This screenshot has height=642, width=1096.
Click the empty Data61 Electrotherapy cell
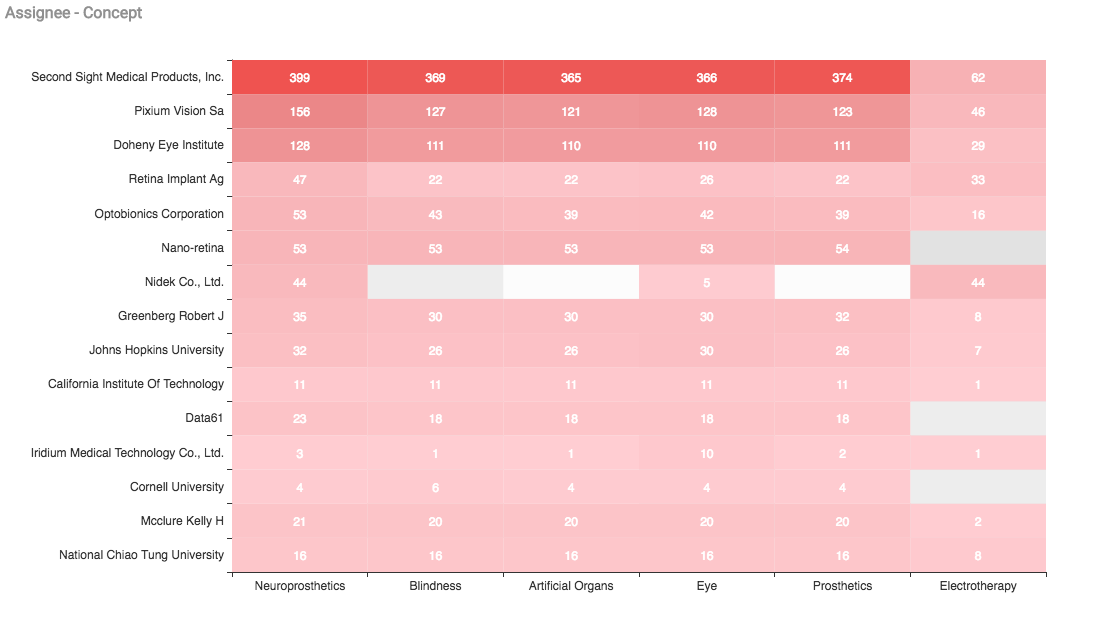(978, 419)
